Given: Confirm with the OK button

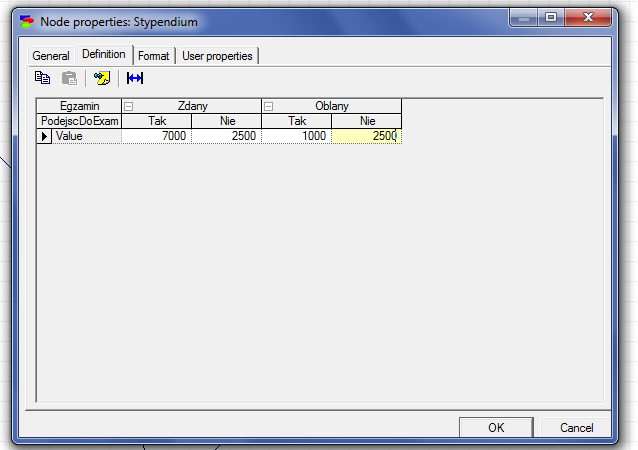Looking at the screenshot, I should (x=496, y=427).
